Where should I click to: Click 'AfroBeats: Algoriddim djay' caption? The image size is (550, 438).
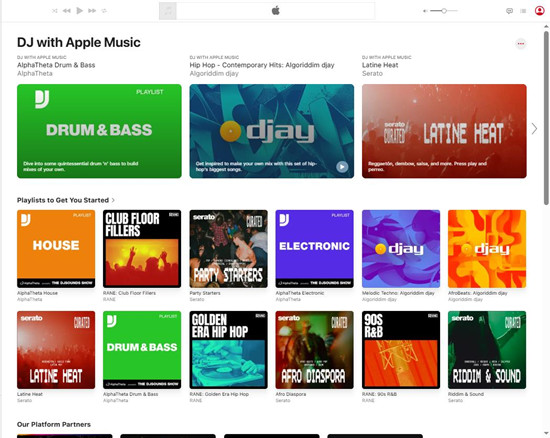point(477,293)
